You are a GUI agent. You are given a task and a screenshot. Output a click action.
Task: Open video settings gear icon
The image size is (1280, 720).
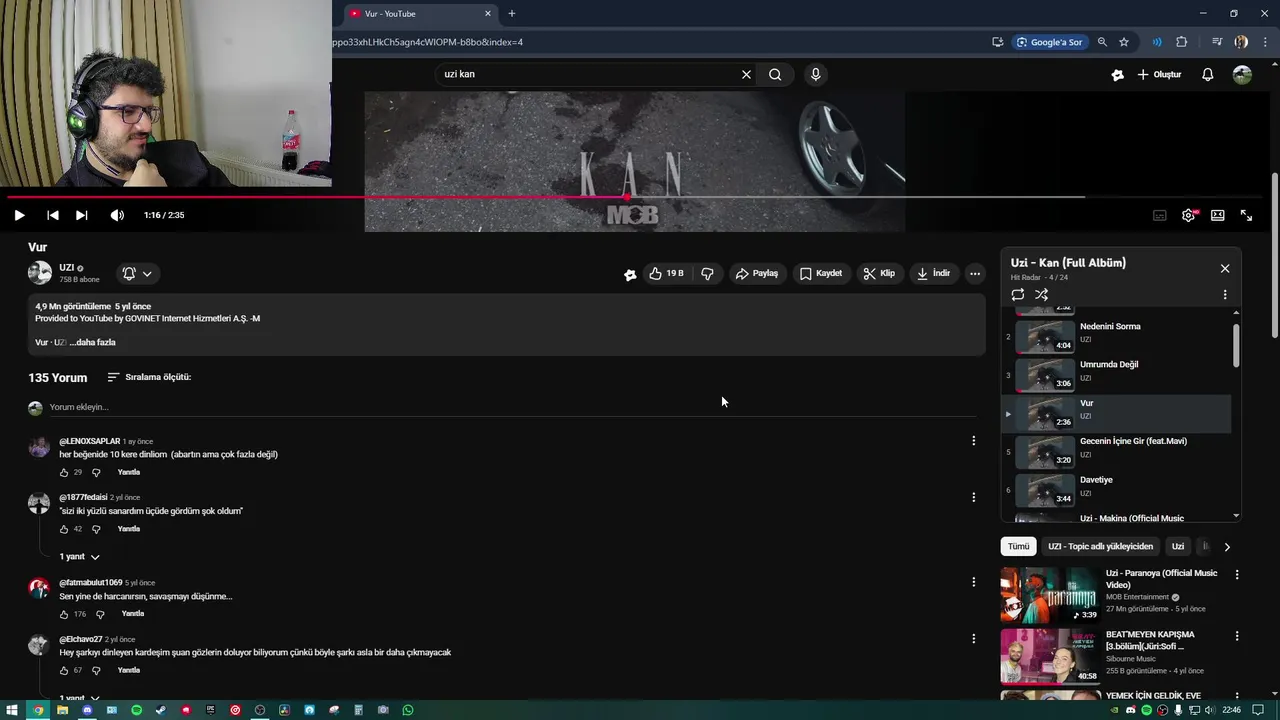(1188, 215)
